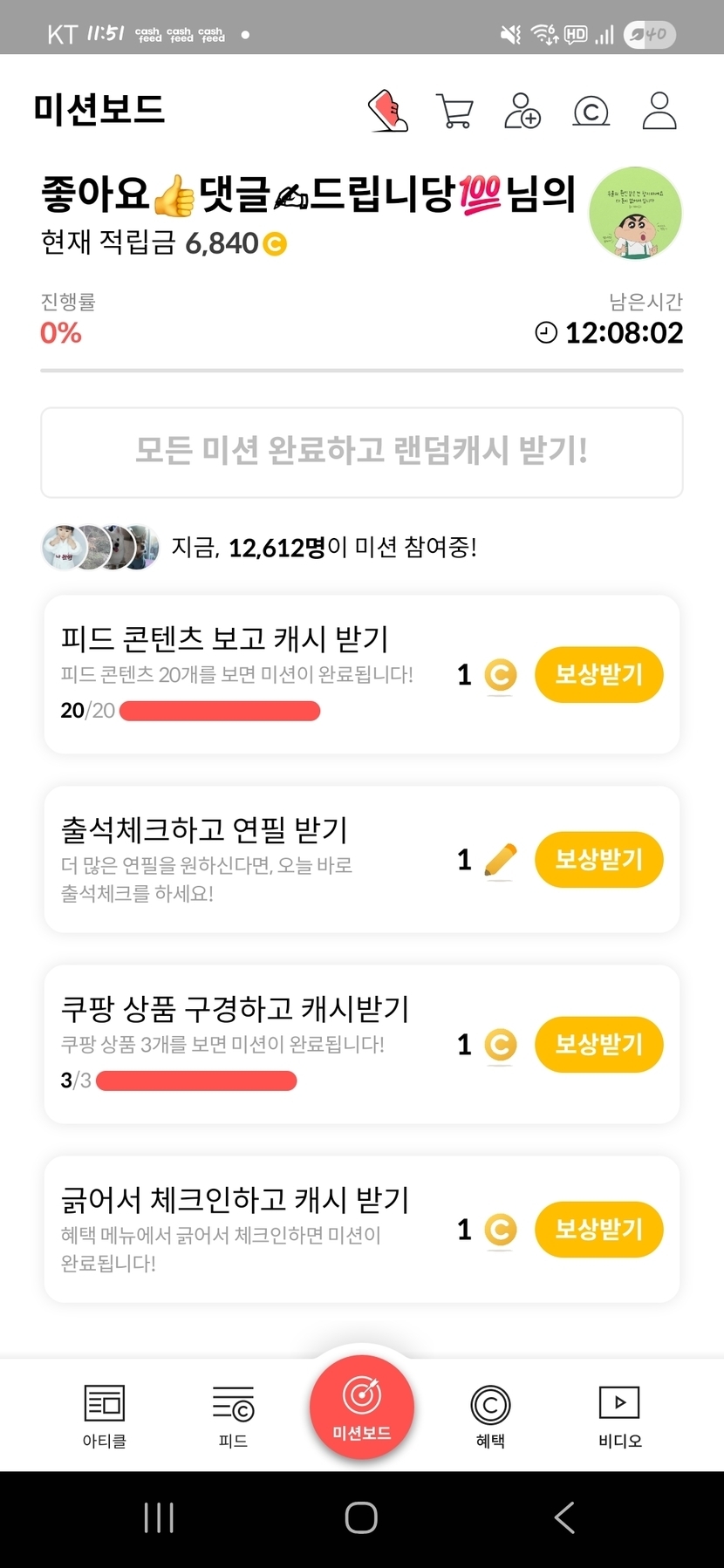Tap the invite friend icon
This screenshot has width=724, height=1568.
pos(522,112)
